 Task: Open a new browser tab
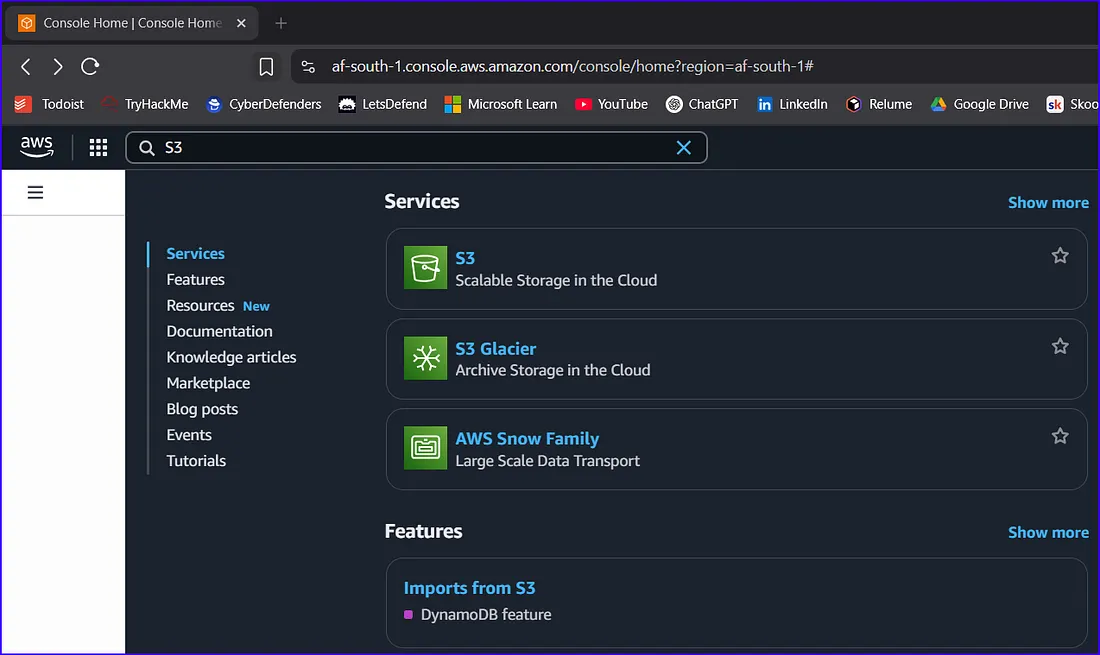281,23
